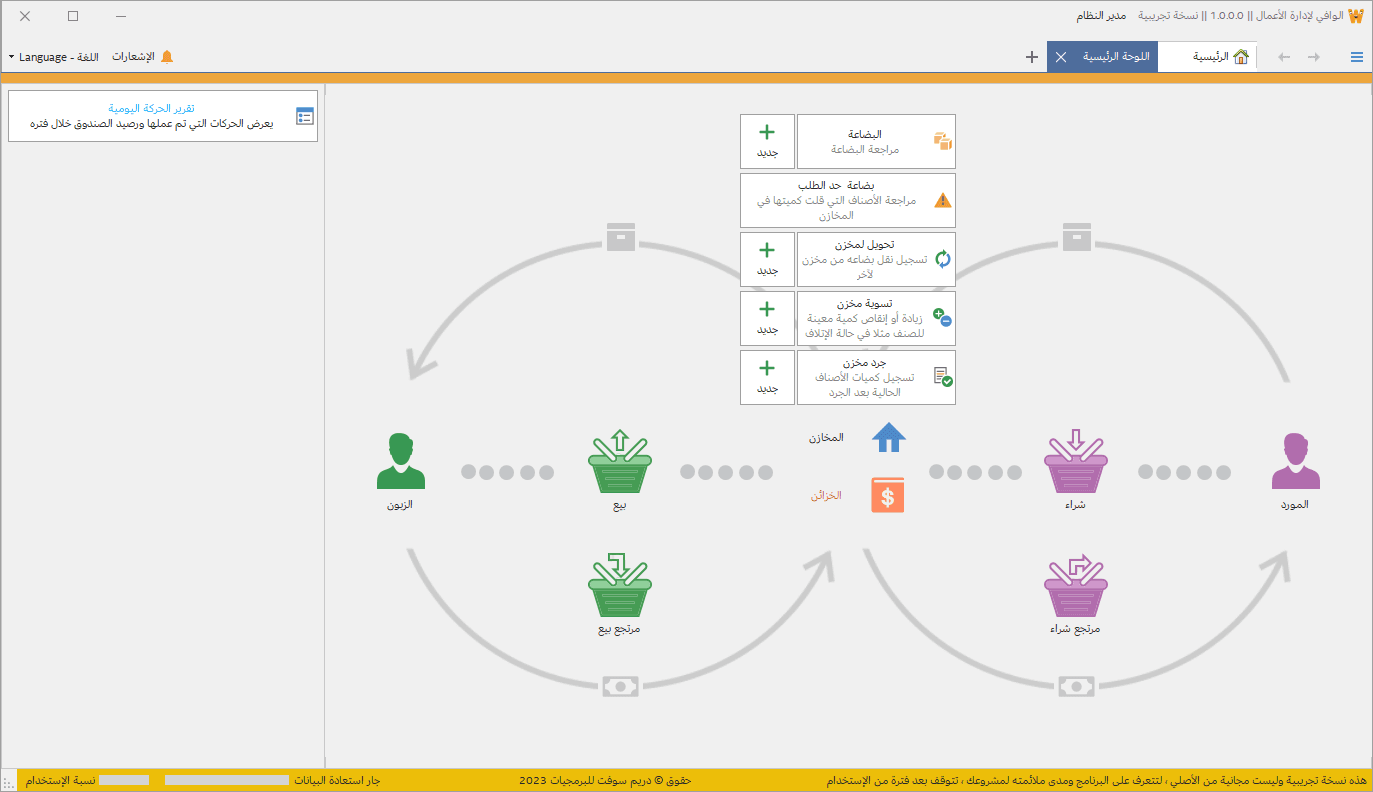Viewport: 1373px width, 792px height.
Task: Click the gray cash icon below purchase return
Action: point(1076,687)
